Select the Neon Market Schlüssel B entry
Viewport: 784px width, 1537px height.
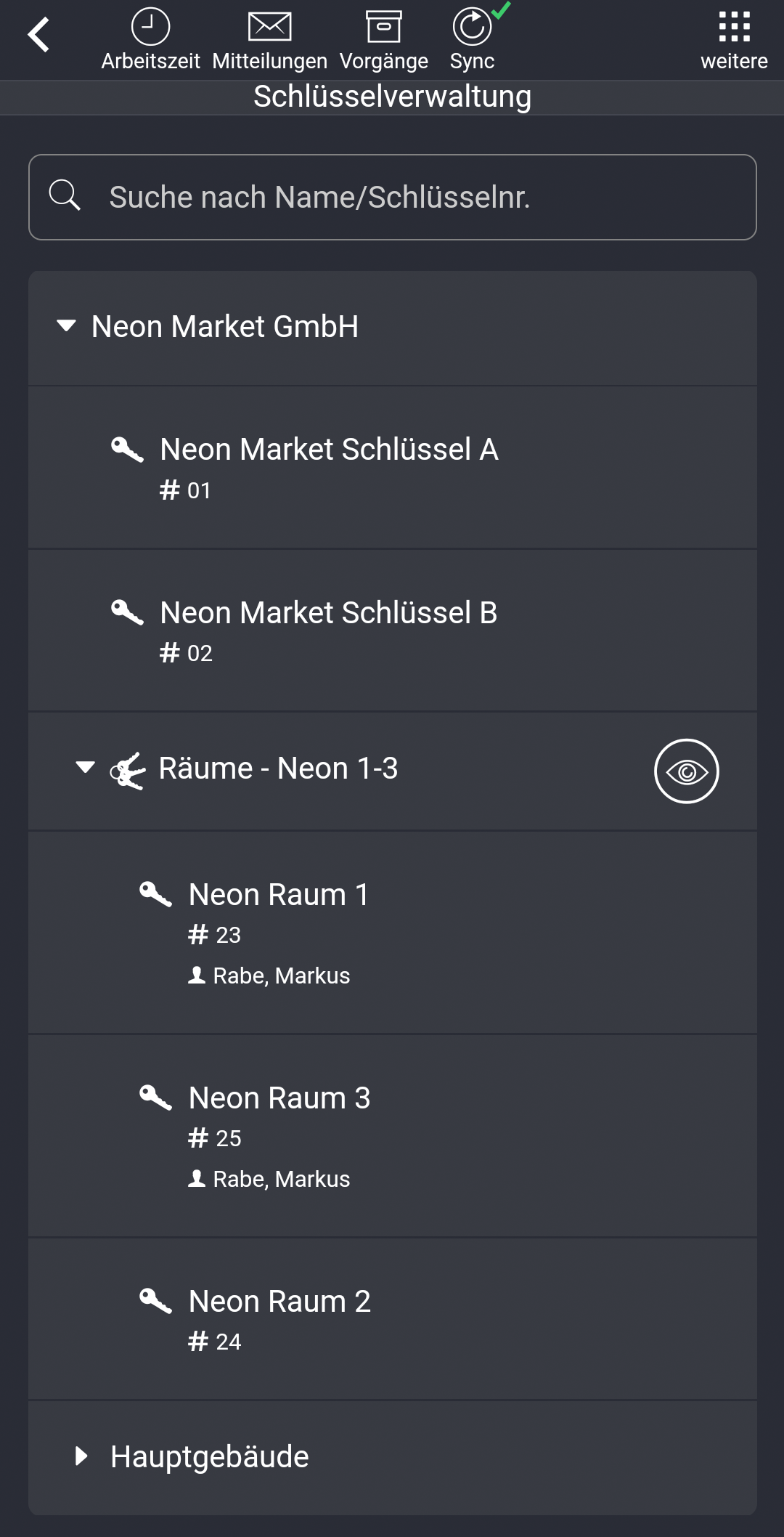(329, 614)
